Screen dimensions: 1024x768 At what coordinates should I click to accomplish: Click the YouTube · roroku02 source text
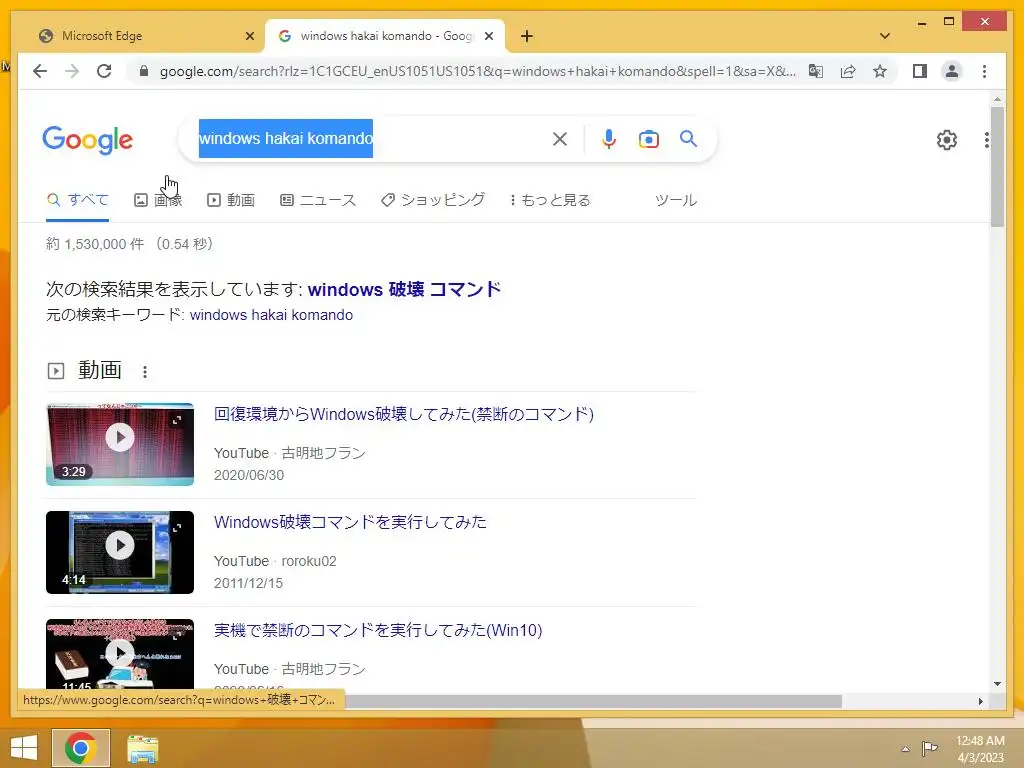[x=275, y=561]
